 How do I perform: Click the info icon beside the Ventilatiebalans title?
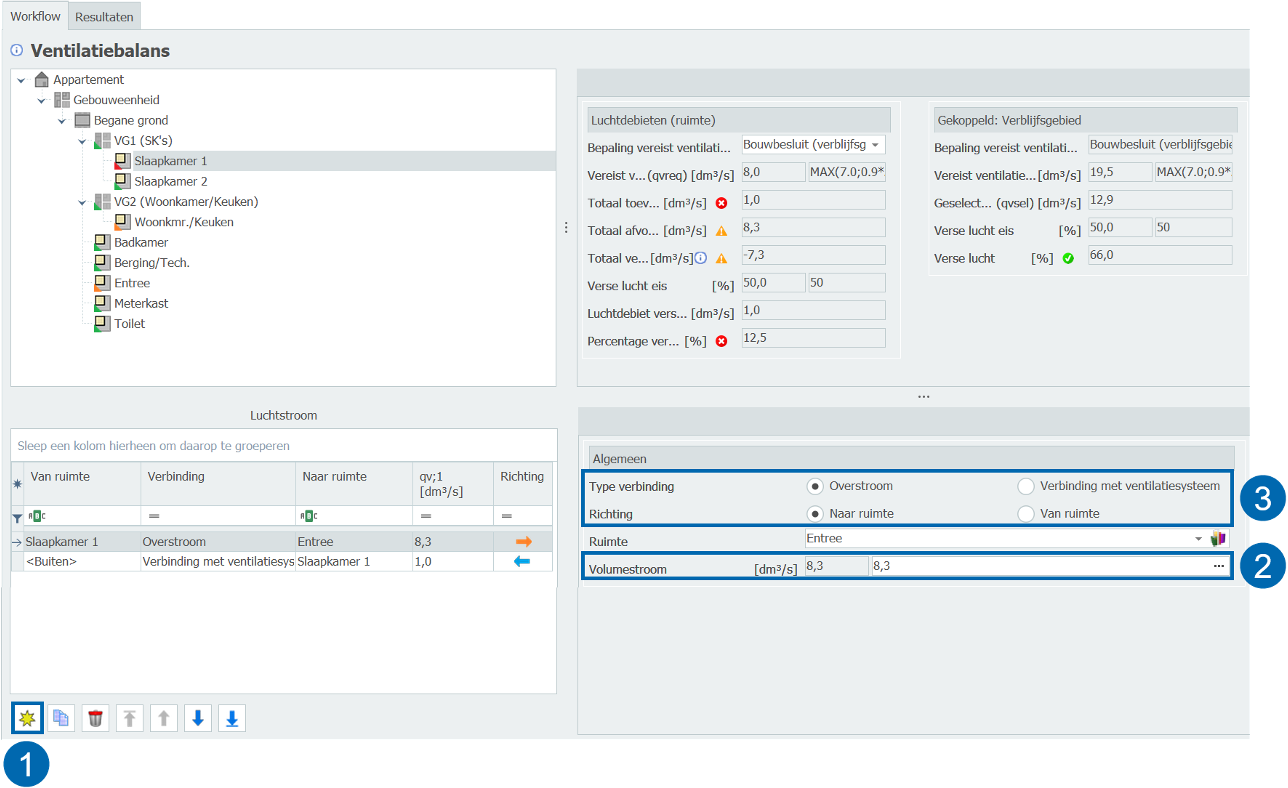[16, 50]
